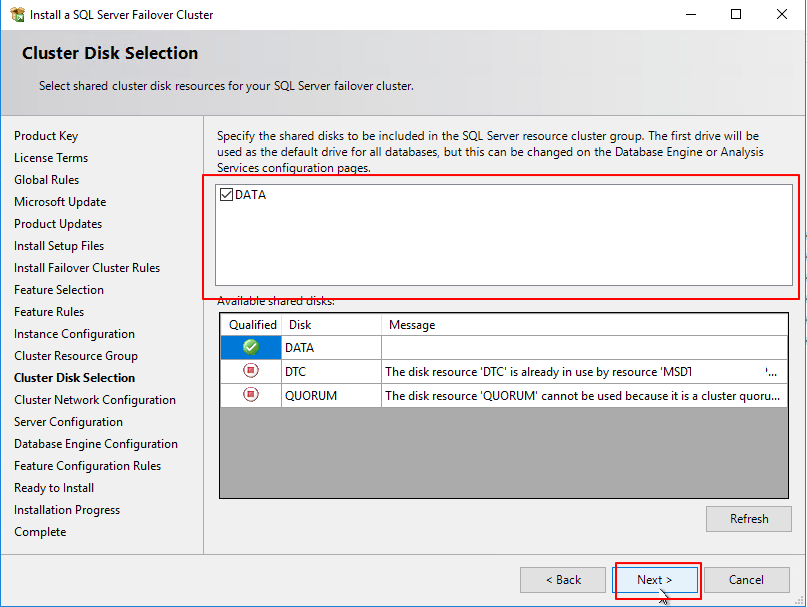The height and width of the screenshot is (607, 807).
Task: Click the Refresh button
Action: point(748,518)
